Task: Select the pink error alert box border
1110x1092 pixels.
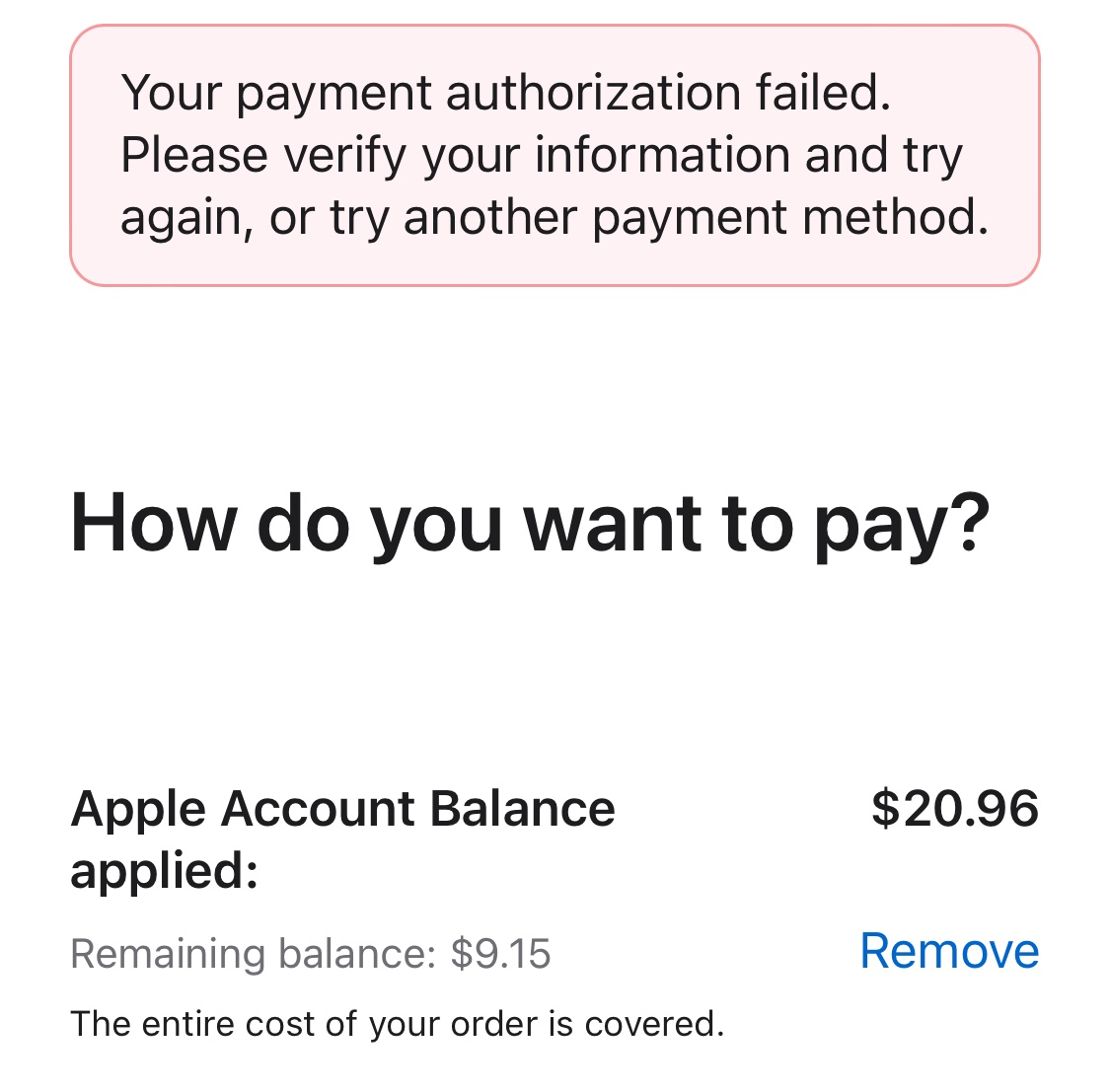Action: point(555,30)
